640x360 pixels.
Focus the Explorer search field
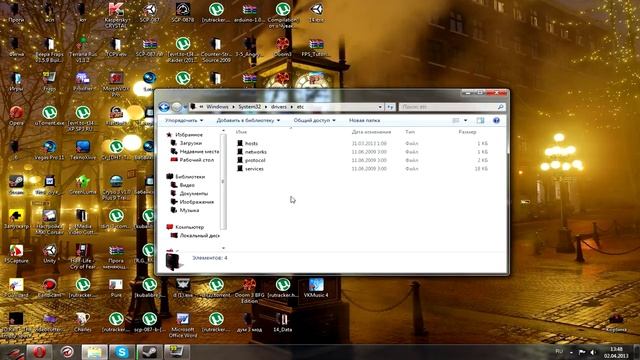pos(452,107)
